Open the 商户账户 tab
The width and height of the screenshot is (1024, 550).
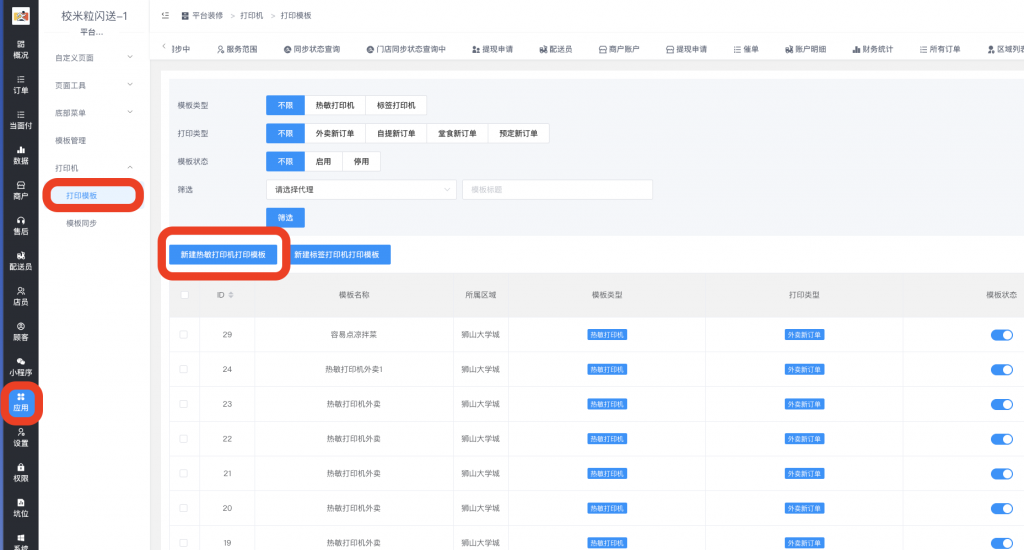pos(619,49)
